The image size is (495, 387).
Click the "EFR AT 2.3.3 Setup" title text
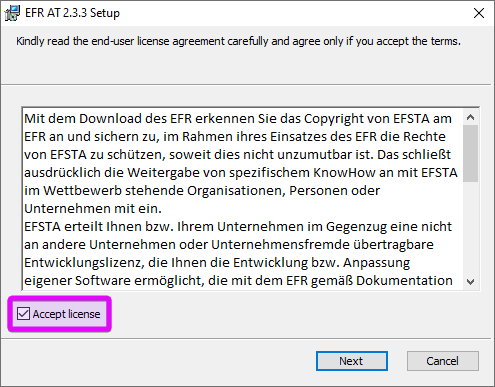(72, 13)
